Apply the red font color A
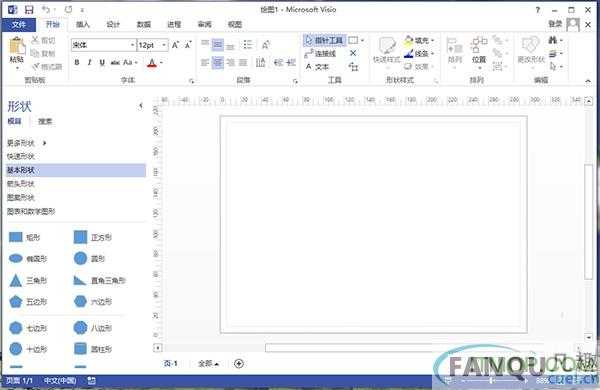Screen dimensions: 600x390 [152, 63]
